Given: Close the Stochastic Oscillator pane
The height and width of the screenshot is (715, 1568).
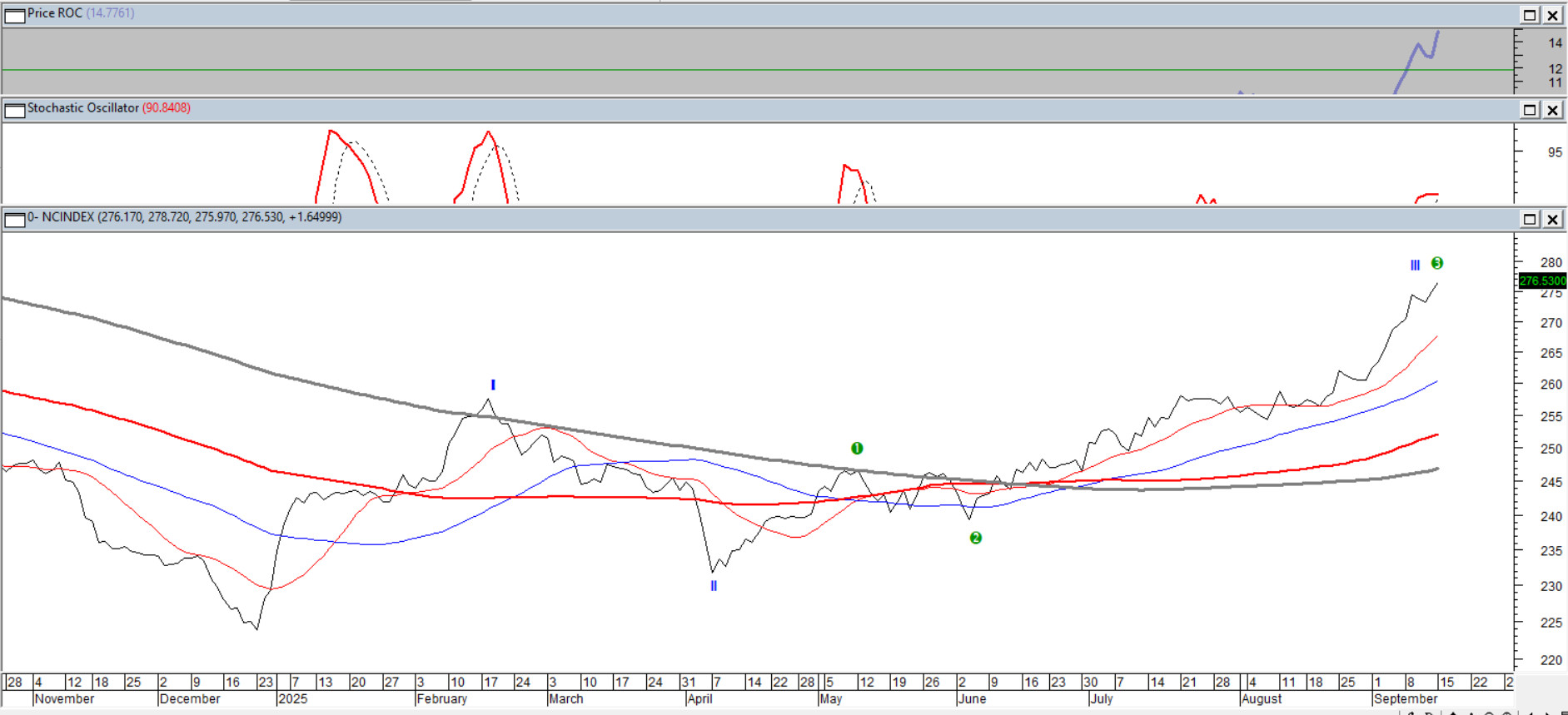Looking at the screenshot, I should (x=1553, y=110).
